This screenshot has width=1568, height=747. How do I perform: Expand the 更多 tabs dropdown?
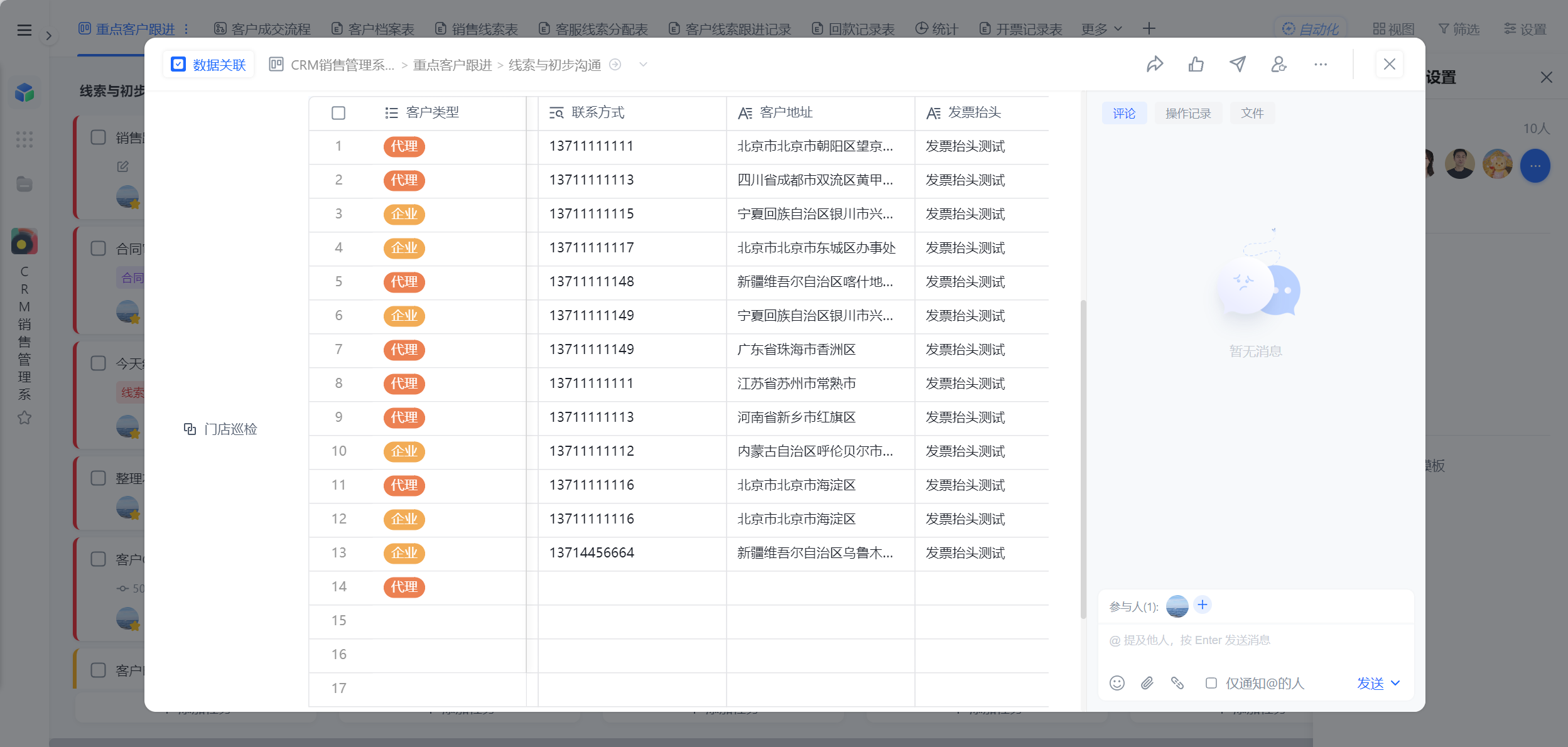tap(1102, 29)
